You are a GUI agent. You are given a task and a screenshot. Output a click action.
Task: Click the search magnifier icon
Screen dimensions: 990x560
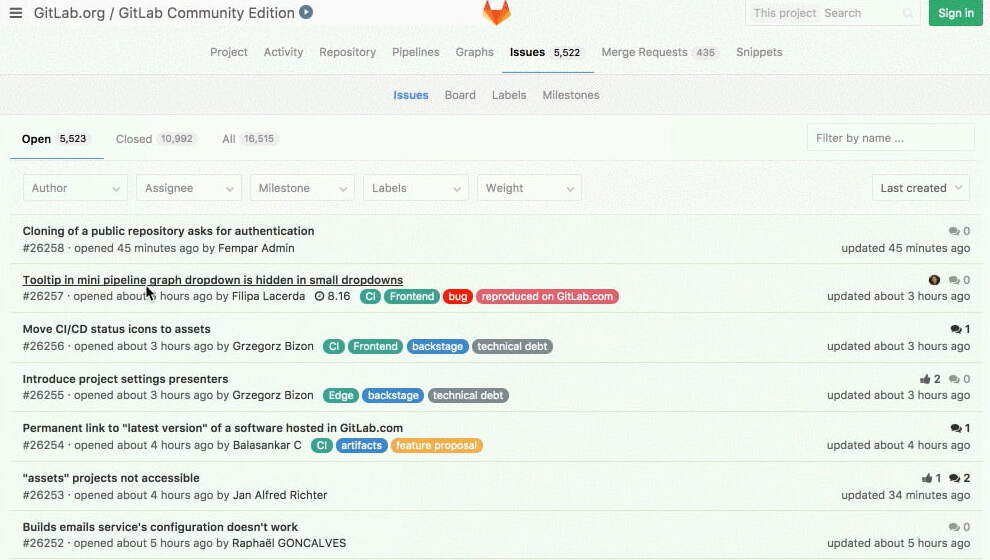click(x=908, y=13)
